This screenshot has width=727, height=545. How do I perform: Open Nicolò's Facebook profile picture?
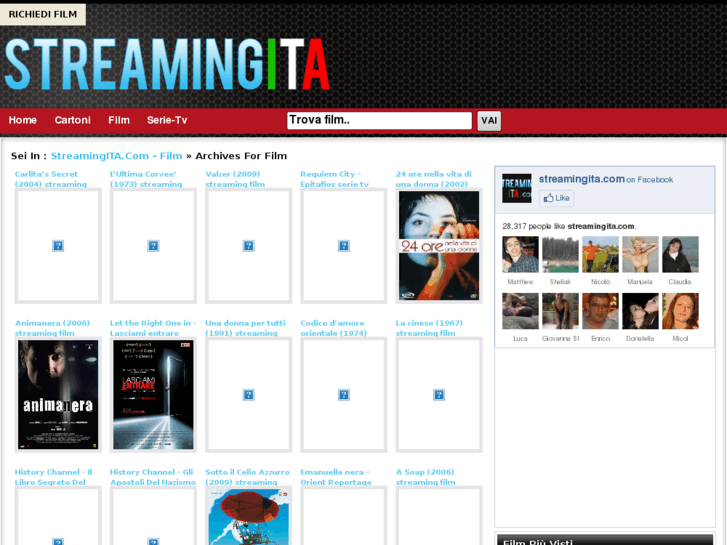pyautogui.click(x=600, y=254)
